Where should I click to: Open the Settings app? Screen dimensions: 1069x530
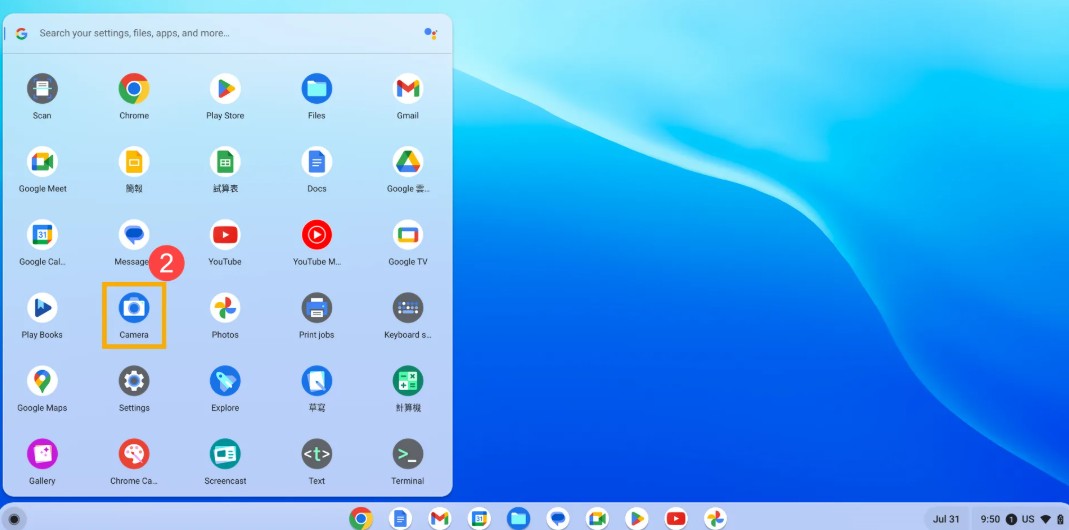coord(134,381)
